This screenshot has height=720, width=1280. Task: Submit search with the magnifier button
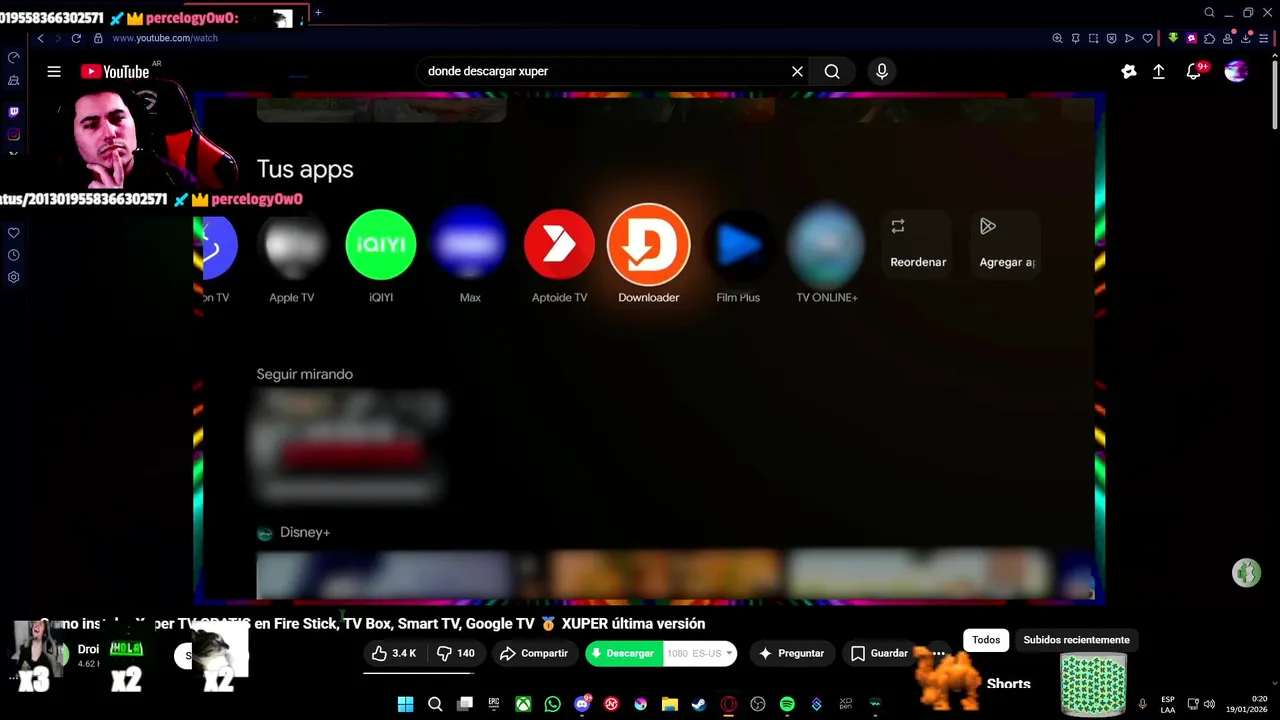(x=832, y=71)
